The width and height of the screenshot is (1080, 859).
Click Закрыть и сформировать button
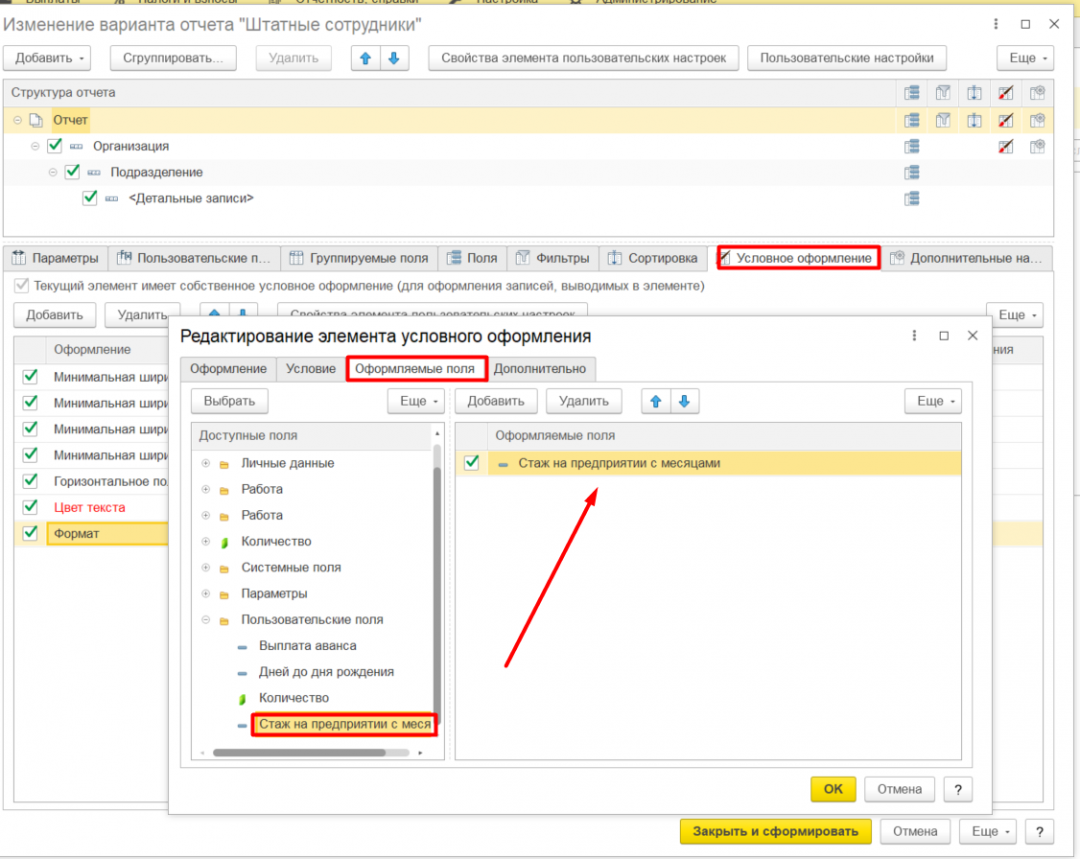pos(776,831)
